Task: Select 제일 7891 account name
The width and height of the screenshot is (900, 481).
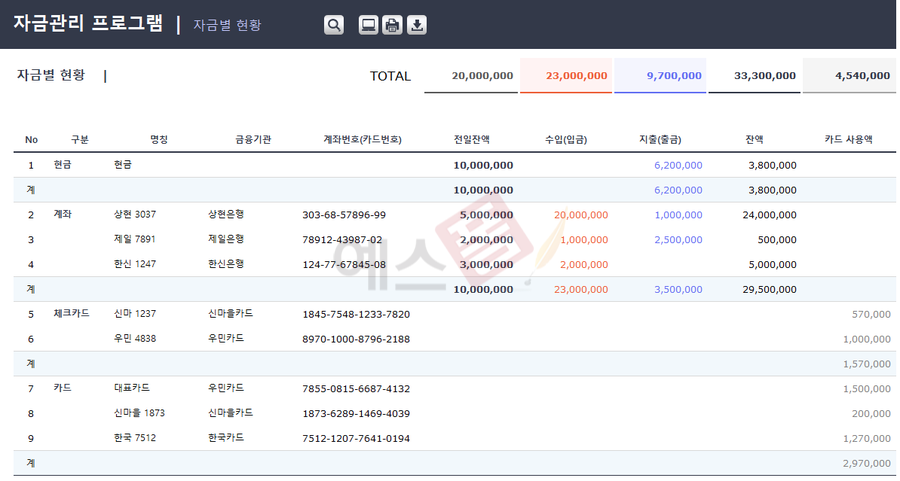Action: [x=135, y=239]
